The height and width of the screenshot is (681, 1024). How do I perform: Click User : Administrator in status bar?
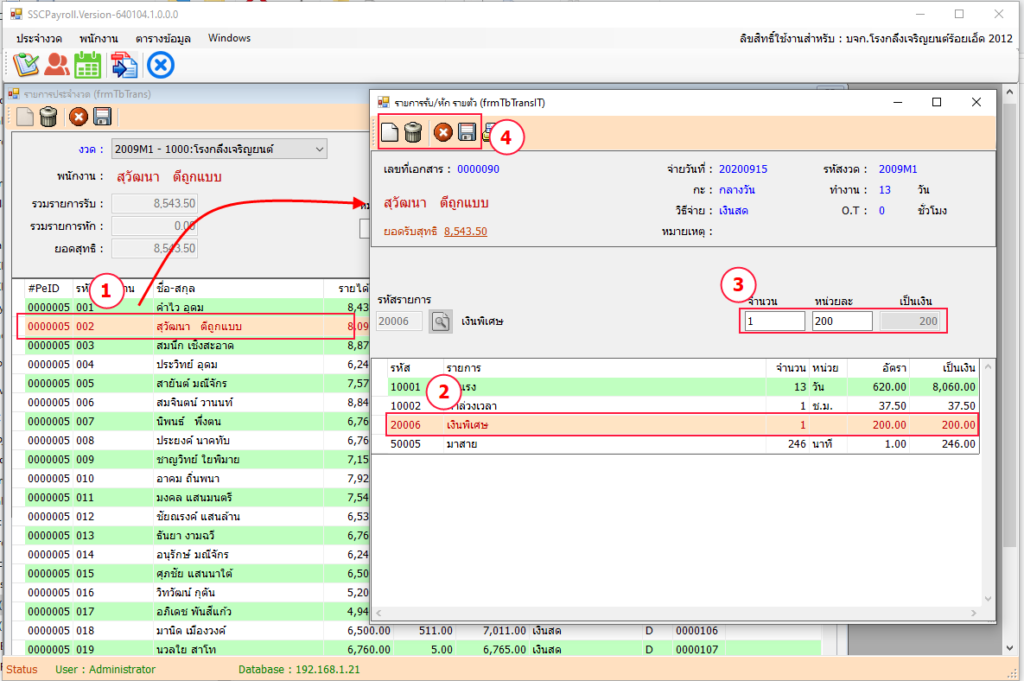(105, 669)
